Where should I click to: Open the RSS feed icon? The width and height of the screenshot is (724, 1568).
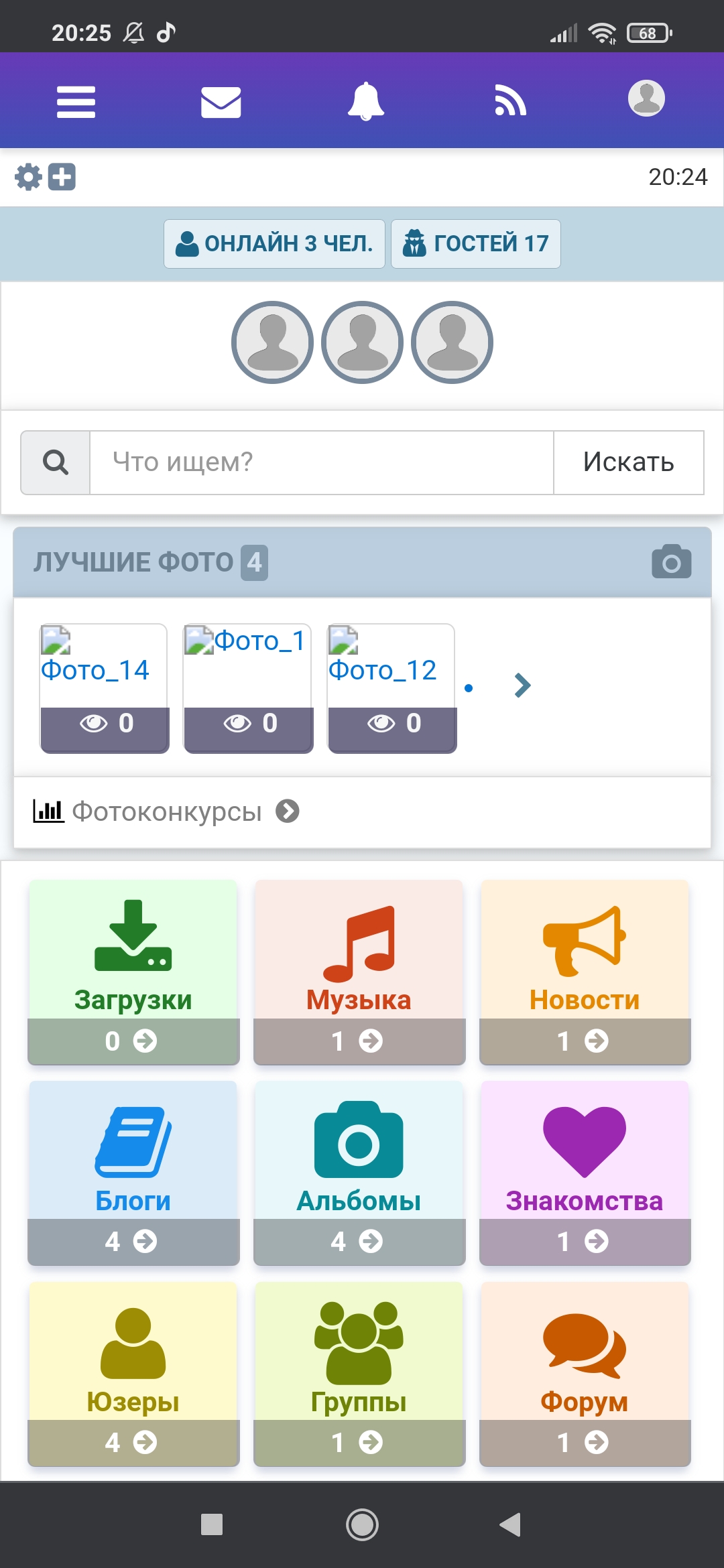[510, 102]
